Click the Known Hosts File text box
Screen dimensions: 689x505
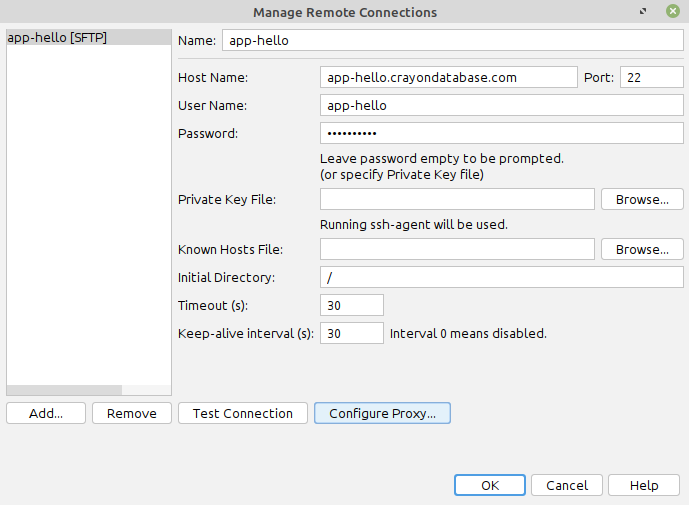[457, 249]
